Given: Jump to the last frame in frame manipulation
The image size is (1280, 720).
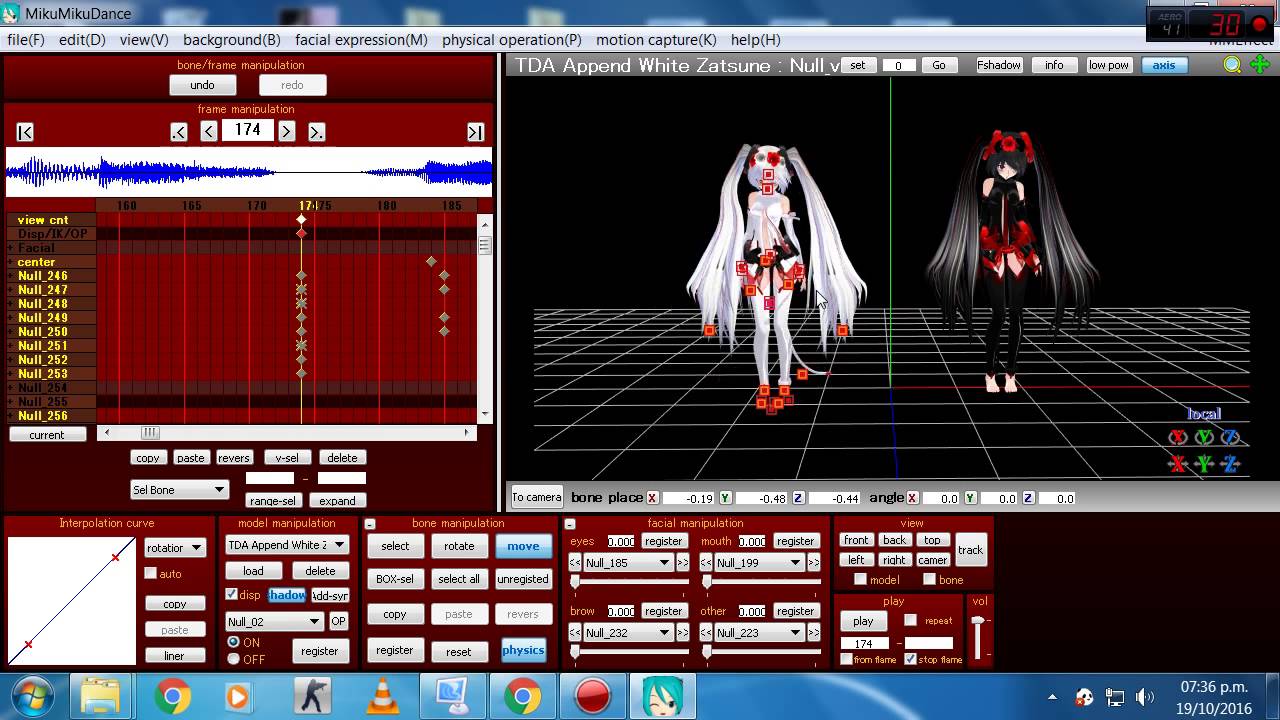Looking at the screenshot, I should point(476,132).
